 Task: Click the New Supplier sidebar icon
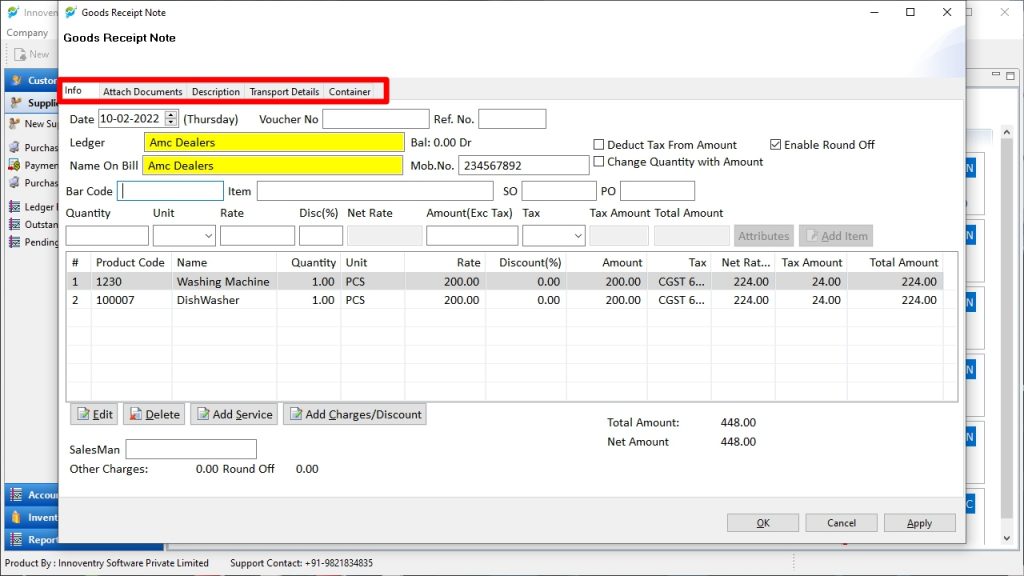[14, 123]
